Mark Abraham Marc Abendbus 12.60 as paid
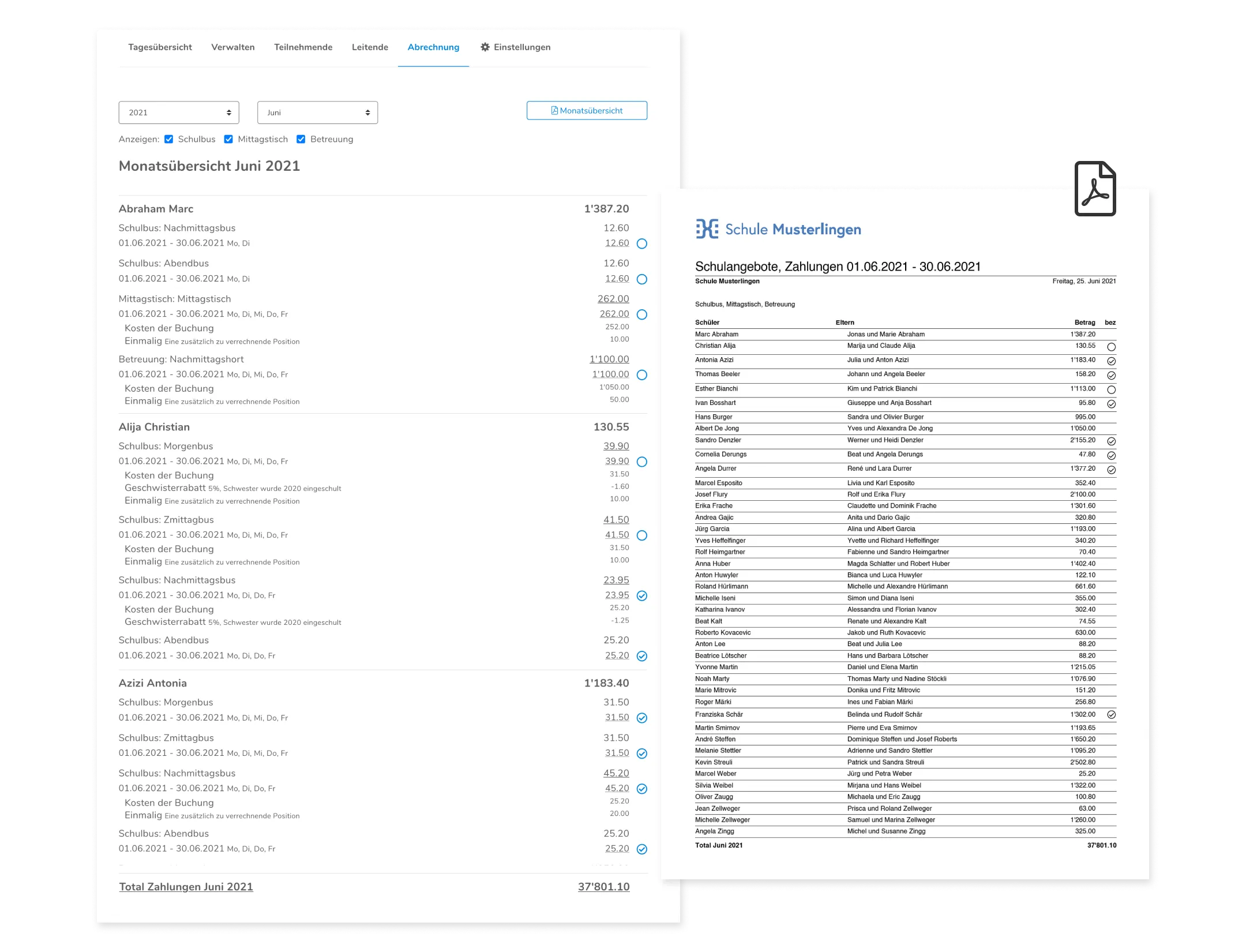Image resolution: width=1246 pixels, height=952 pixels. pos(641,279)
